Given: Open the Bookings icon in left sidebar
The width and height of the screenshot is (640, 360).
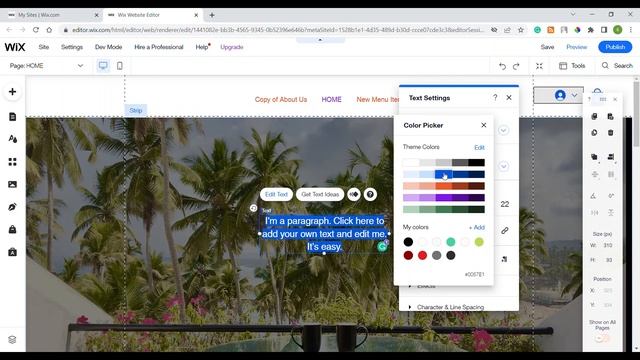Looking at the screenshot, I should tap(12, 252).
